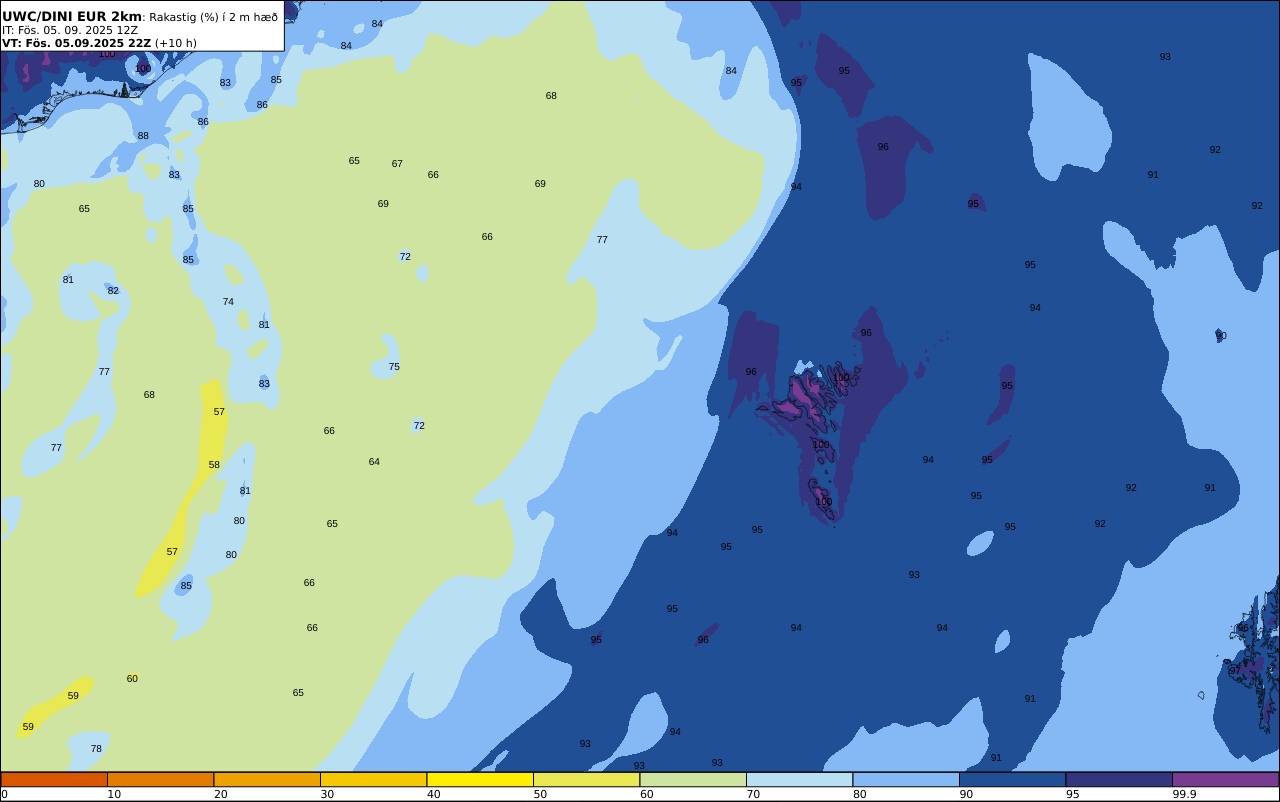Click the 30–40 golden legend swatch
1280x802 pixels.
(373, 779)
